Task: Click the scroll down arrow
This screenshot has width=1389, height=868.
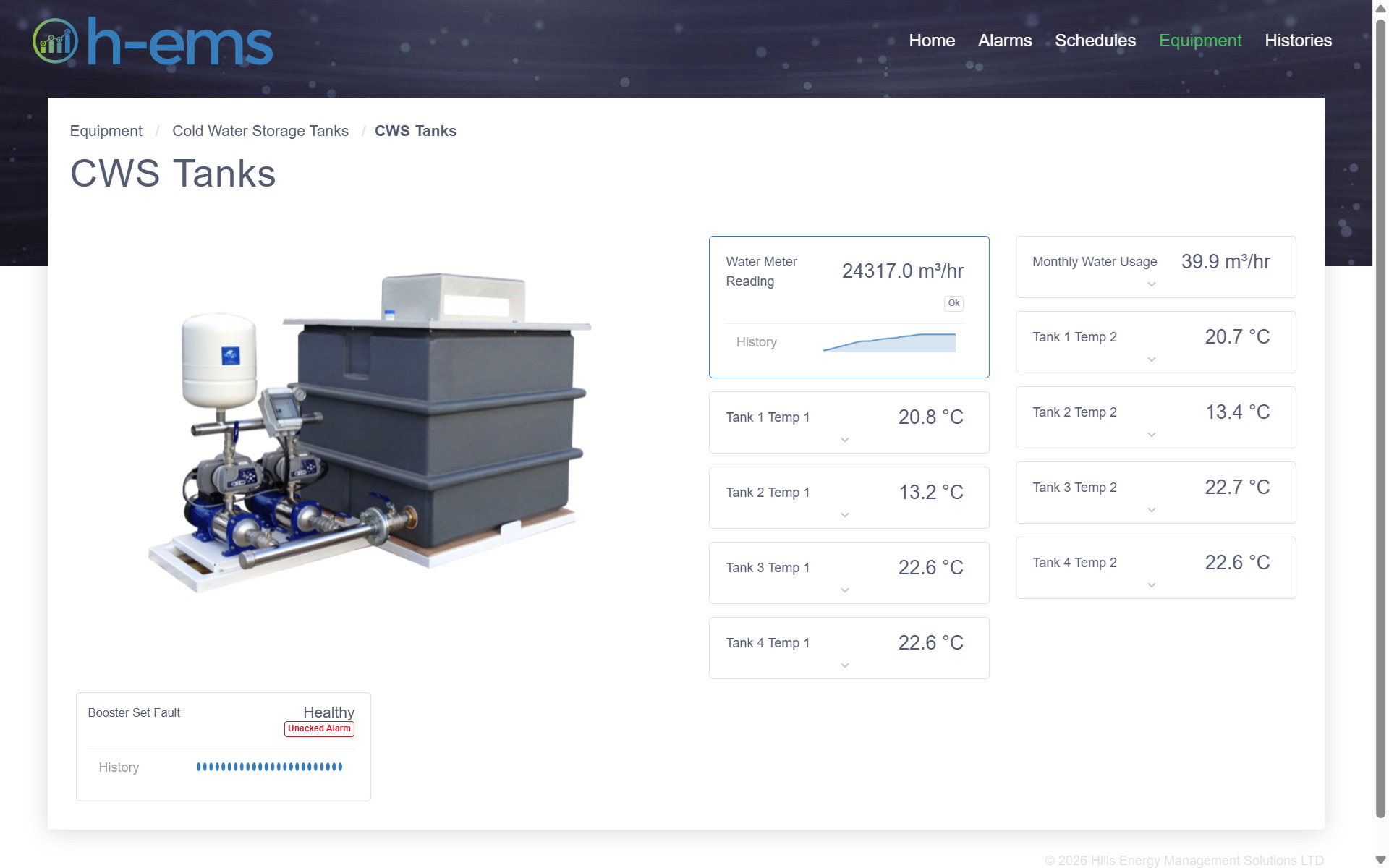Action: [1380, 860]
